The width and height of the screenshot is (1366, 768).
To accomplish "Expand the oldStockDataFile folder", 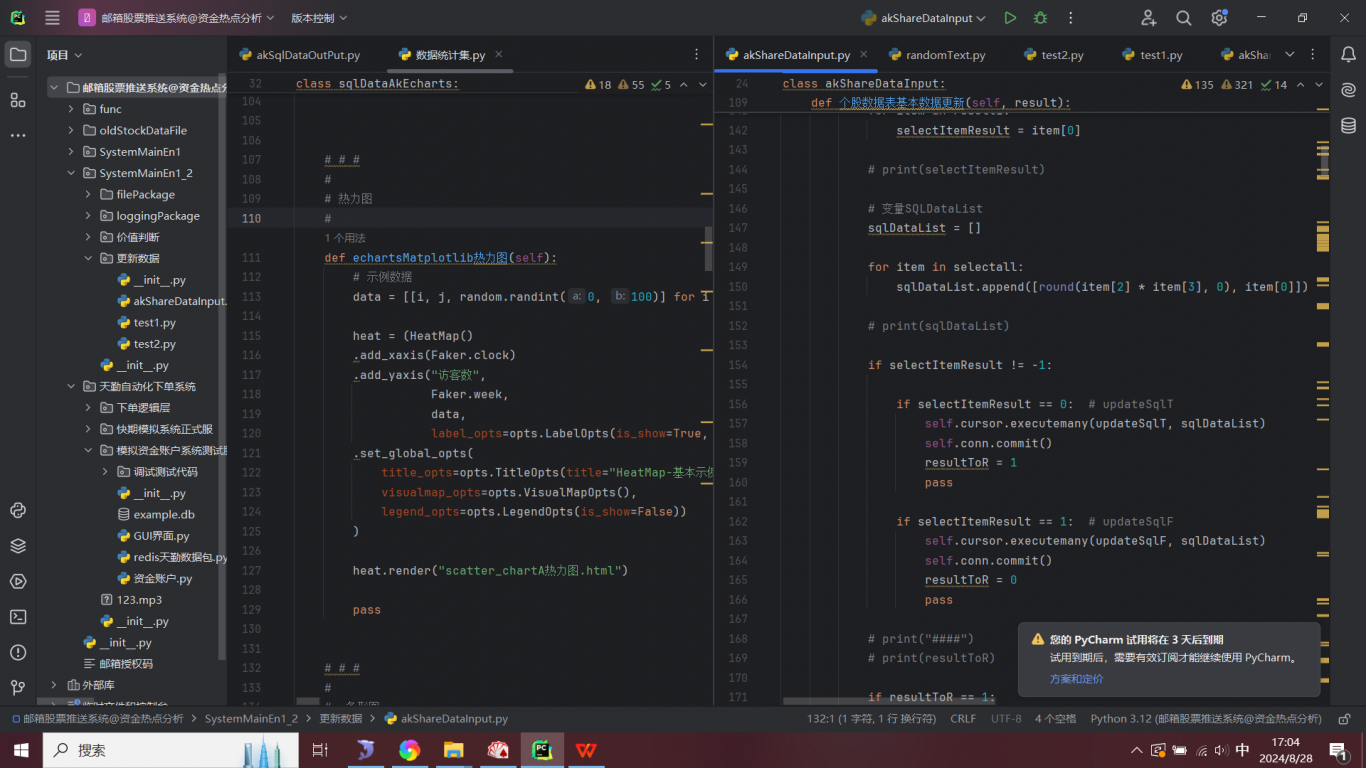I will coord(71,130).
